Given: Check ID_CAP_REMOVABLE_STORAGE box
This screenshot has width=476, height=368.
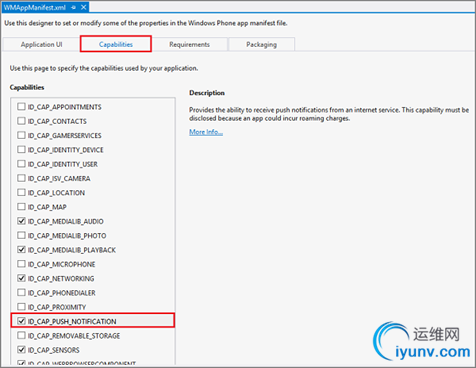Looking at the screenshot, I should click(21, 335).
